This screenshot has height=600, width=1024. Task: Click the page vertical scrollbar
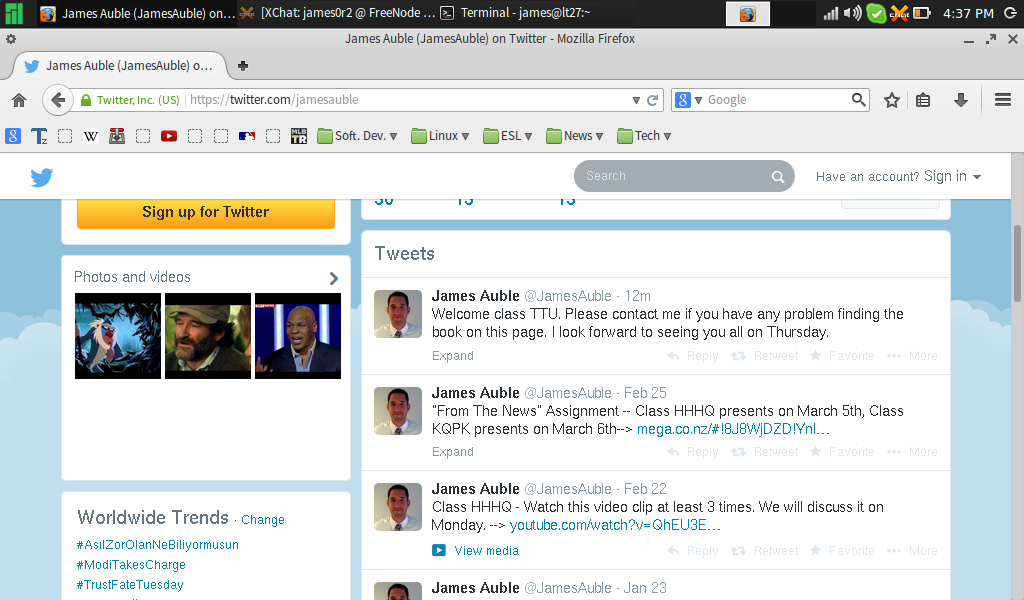(x=1017, y=264)
